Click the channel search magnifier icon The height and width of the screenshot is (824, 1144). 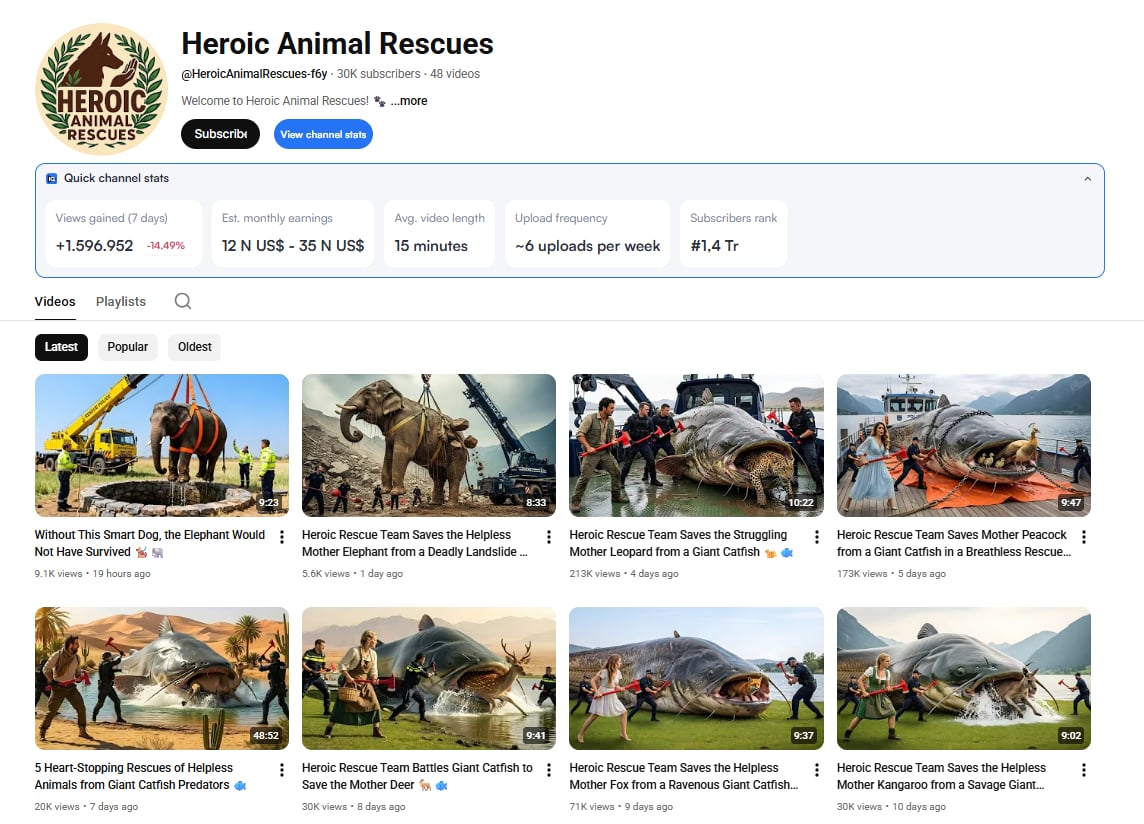[182, 301]
